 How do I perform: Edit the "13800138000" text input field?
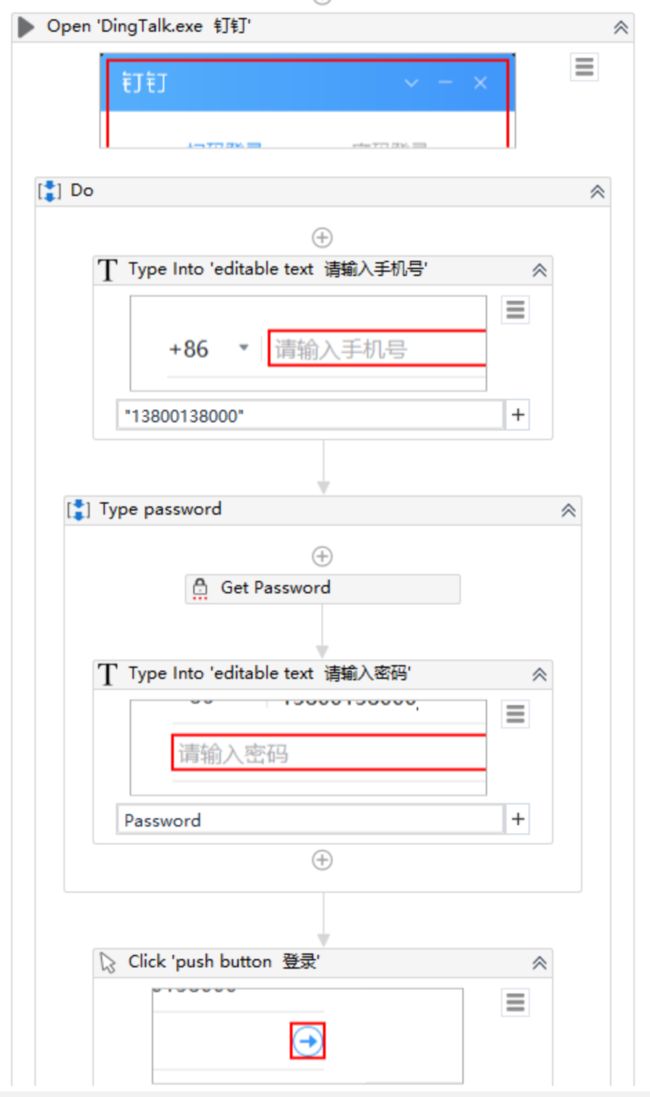pos(310,415)
